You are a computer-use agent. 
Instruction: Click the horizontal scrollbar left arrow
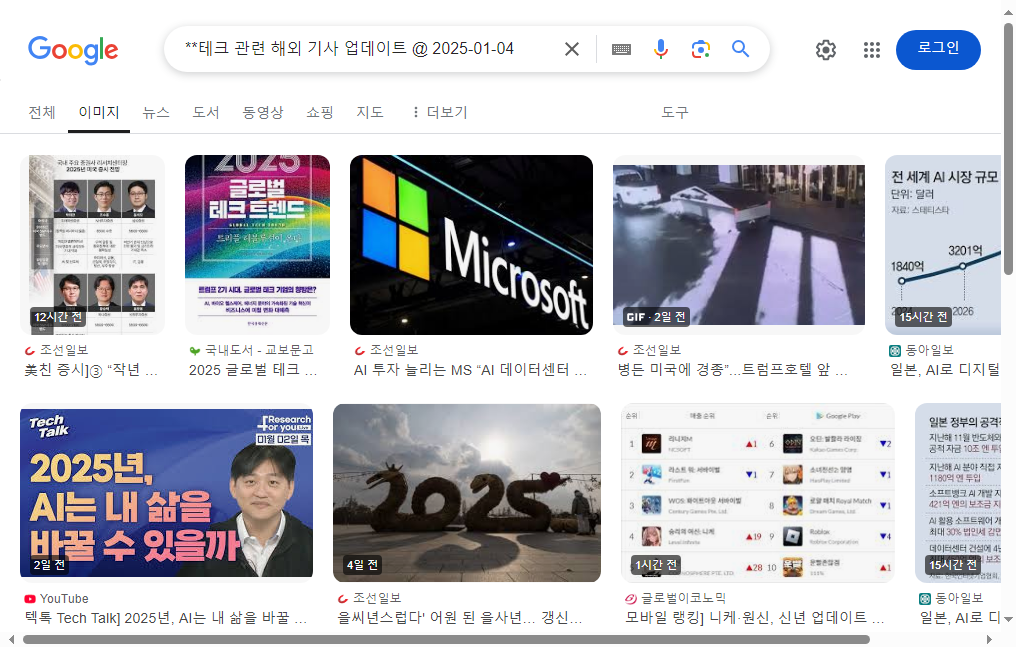[12, 640]
